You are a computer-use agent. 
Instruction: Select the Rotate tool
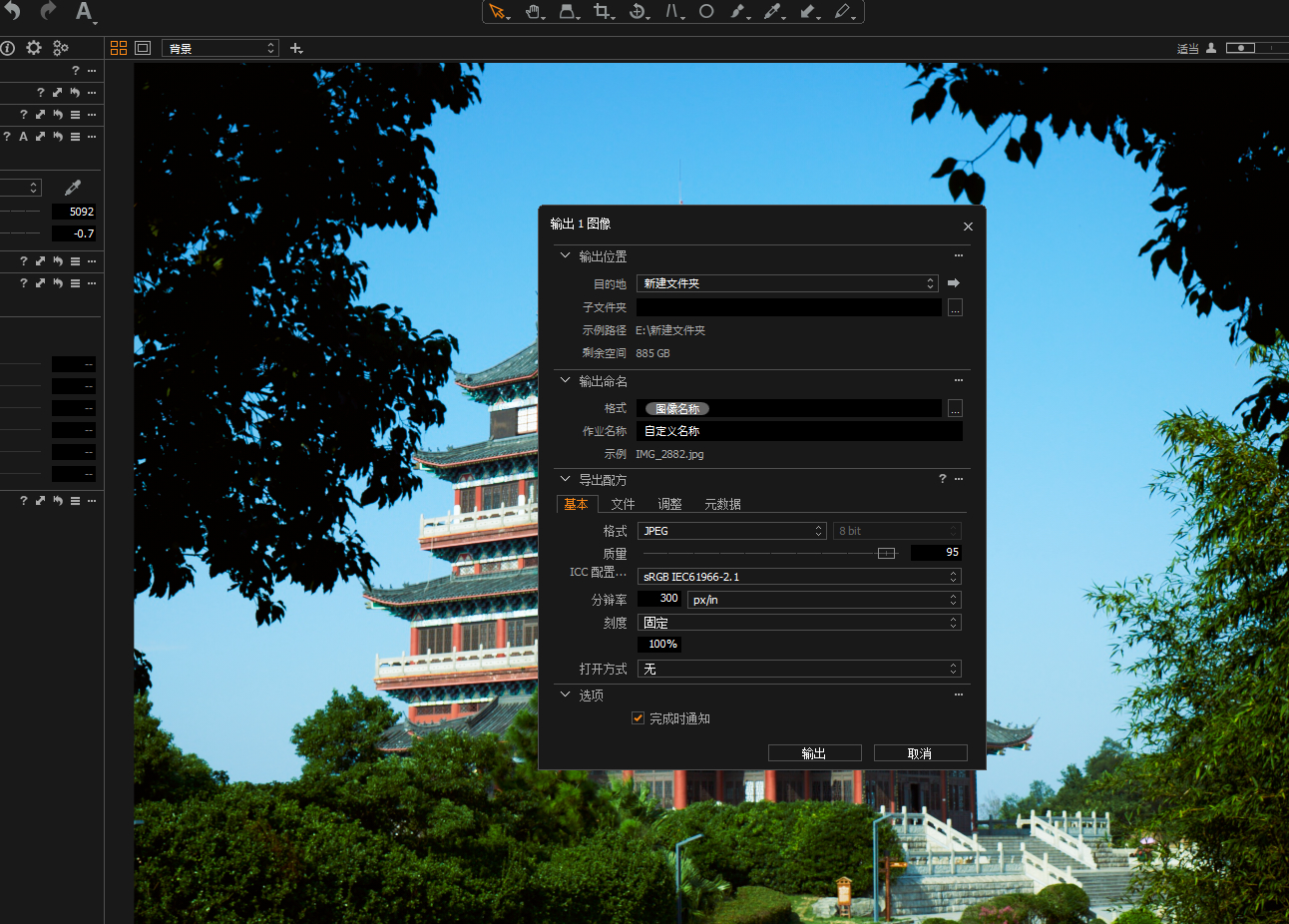click(638, 12)
